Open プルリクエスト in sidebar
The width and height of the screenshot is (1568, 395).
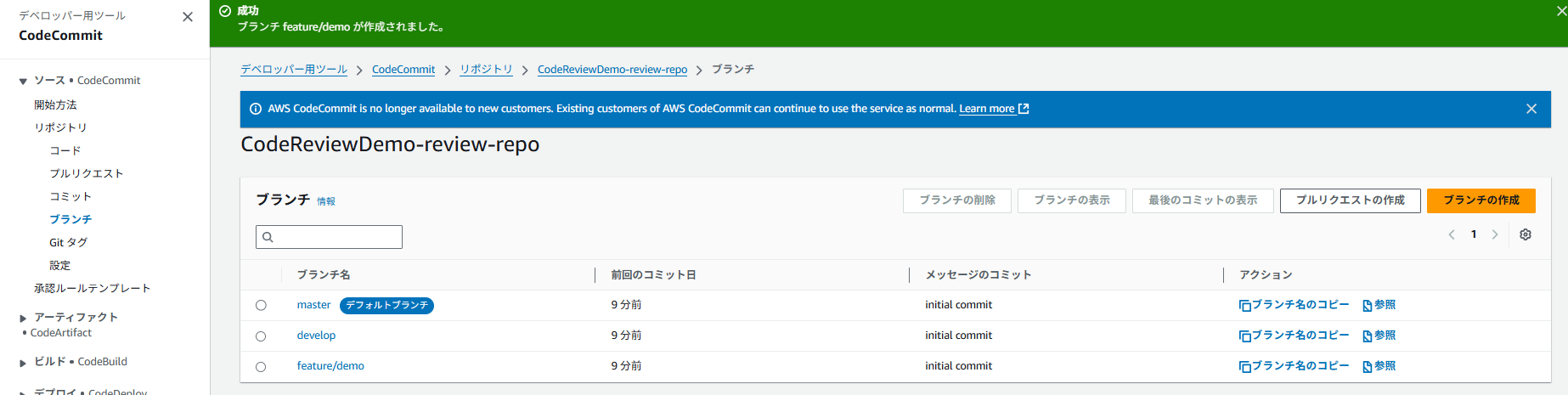click(87, 173)
